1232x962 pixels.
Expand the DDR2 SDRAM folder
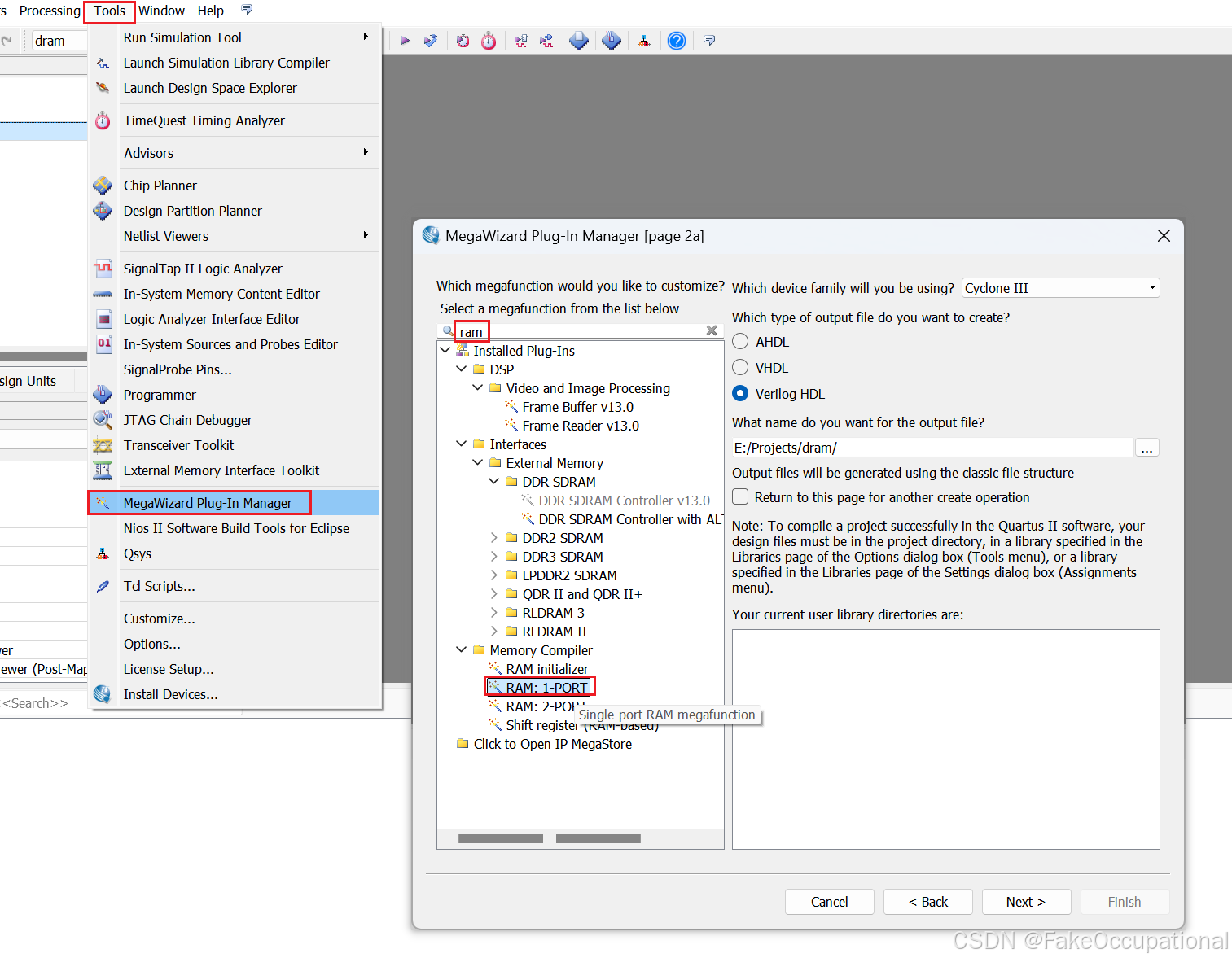coord(493,538)
